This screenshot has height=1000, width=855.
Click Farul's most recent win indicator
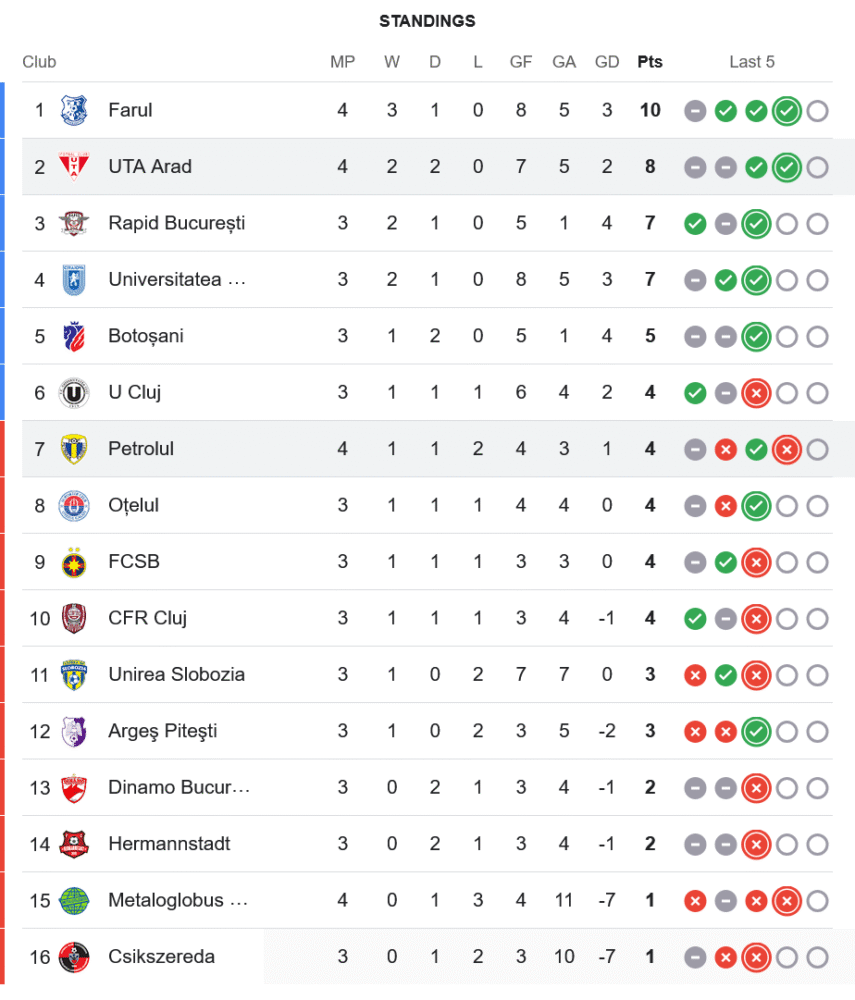click(787, 111)
